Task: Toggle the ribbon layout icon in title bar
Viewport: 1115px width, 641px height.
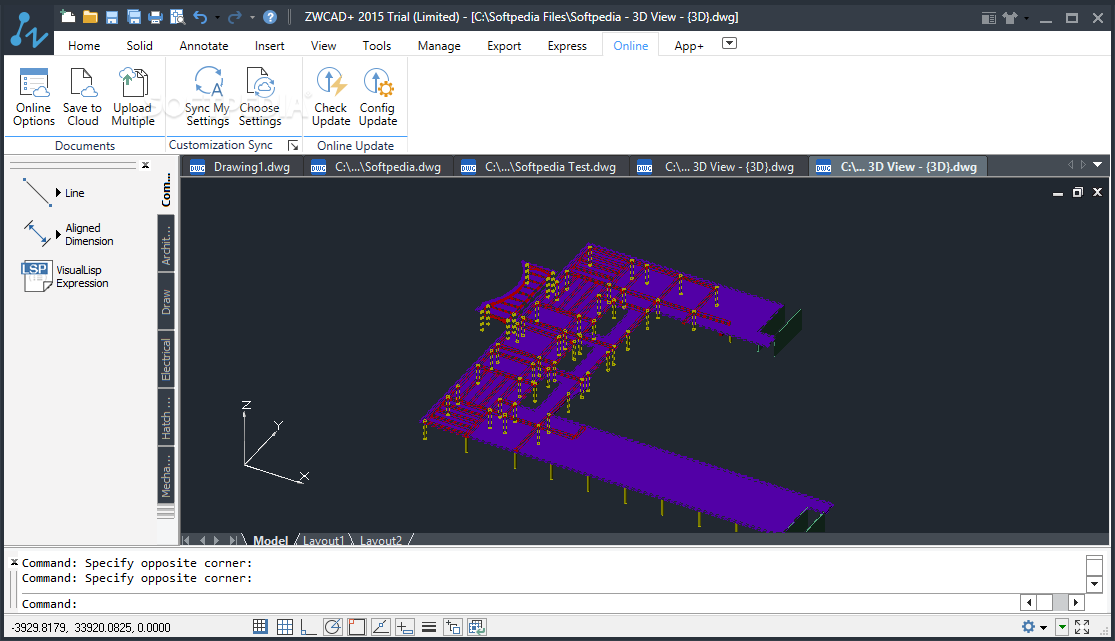Action: (x=988, y=18)
